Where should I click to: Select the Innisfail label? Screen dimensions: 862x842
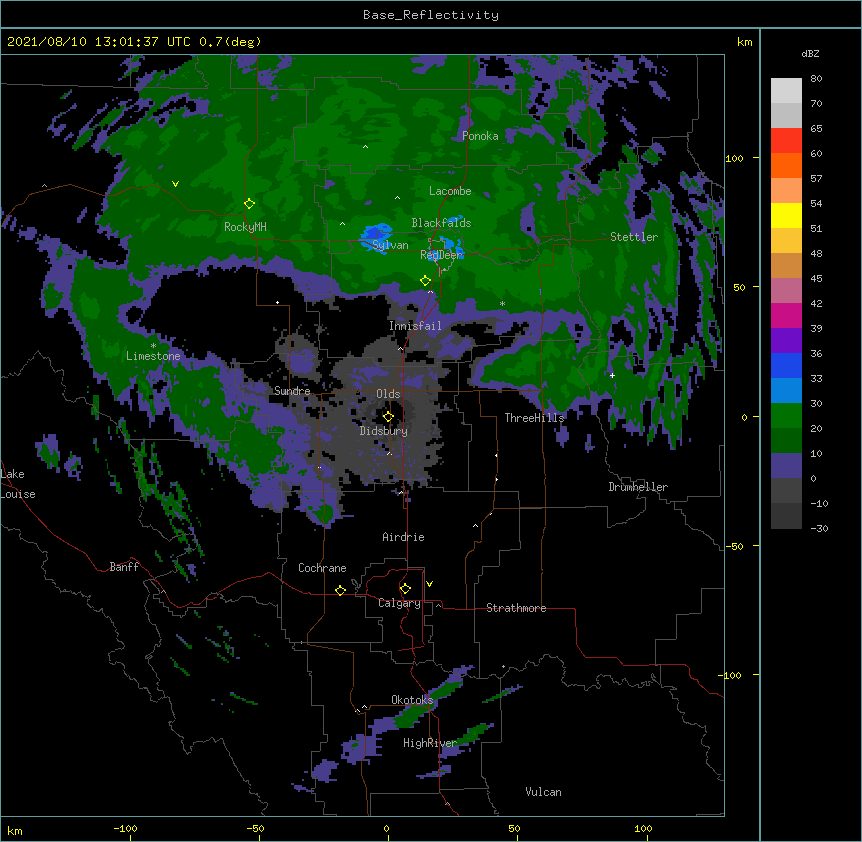[x=415, y=326]
